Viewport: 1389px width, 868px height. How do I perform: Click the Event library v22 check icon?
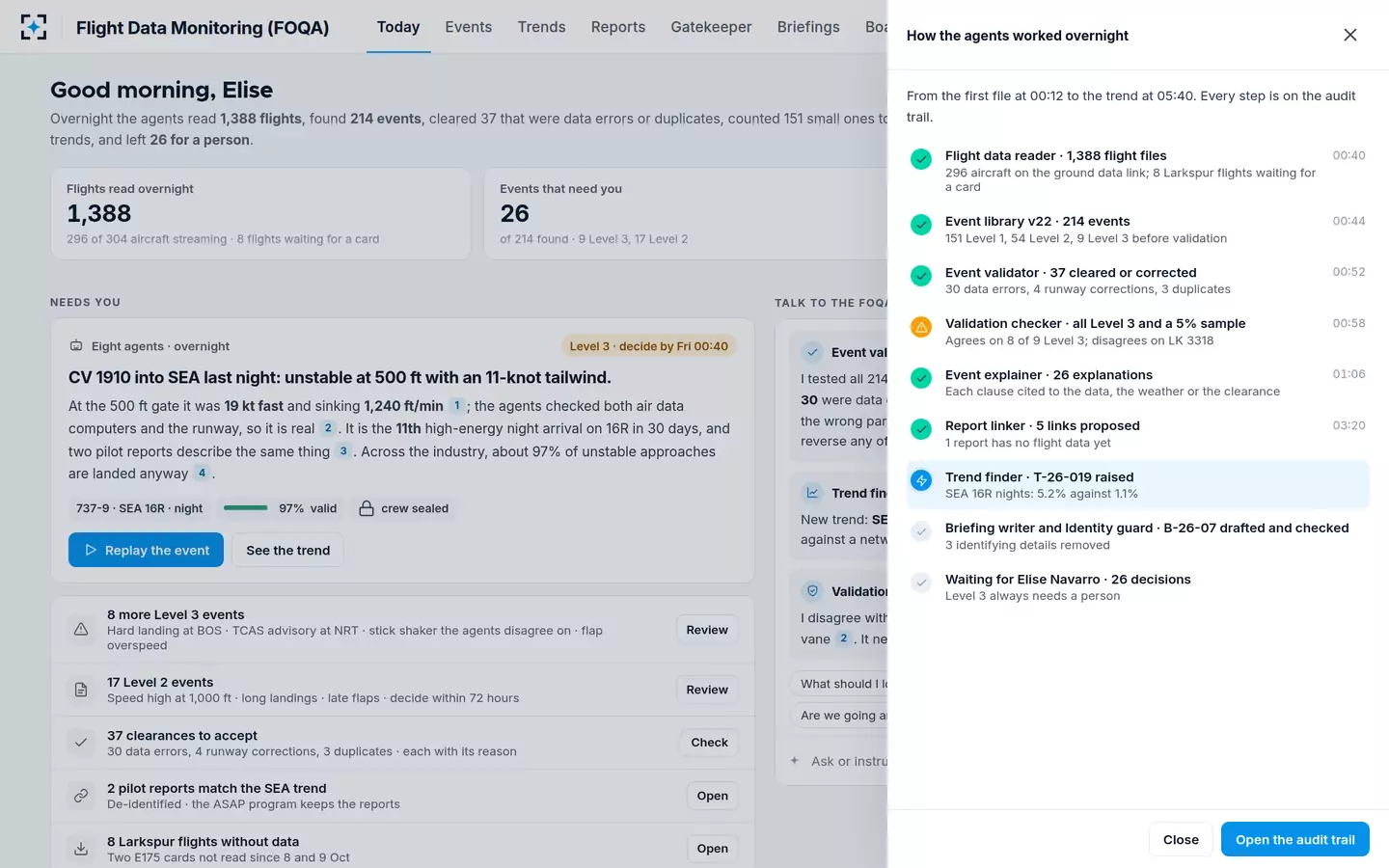pos(921,224)
